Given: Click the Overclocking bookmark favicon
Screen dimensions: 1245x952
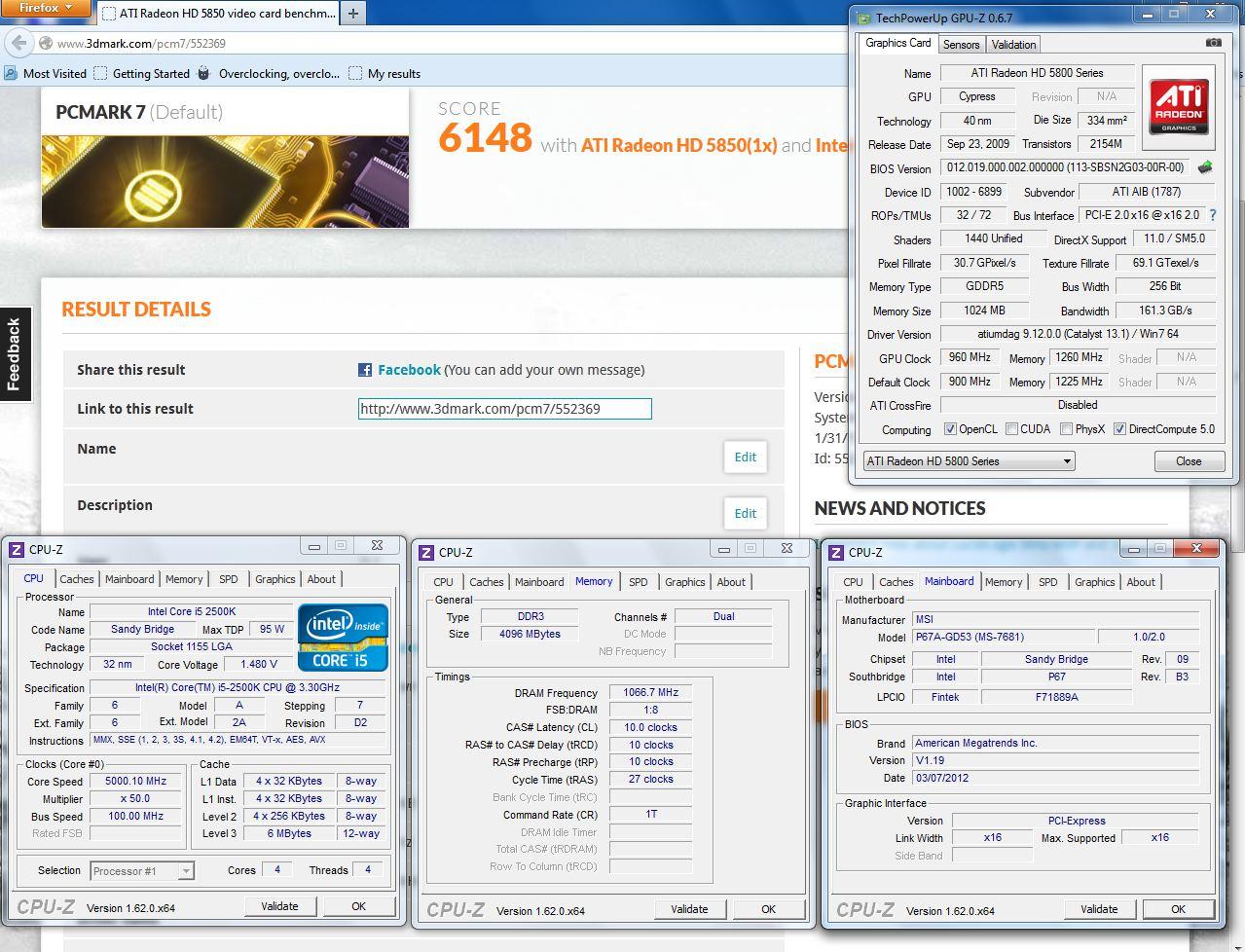Looking at the screenshot, I should click(203, 73).
